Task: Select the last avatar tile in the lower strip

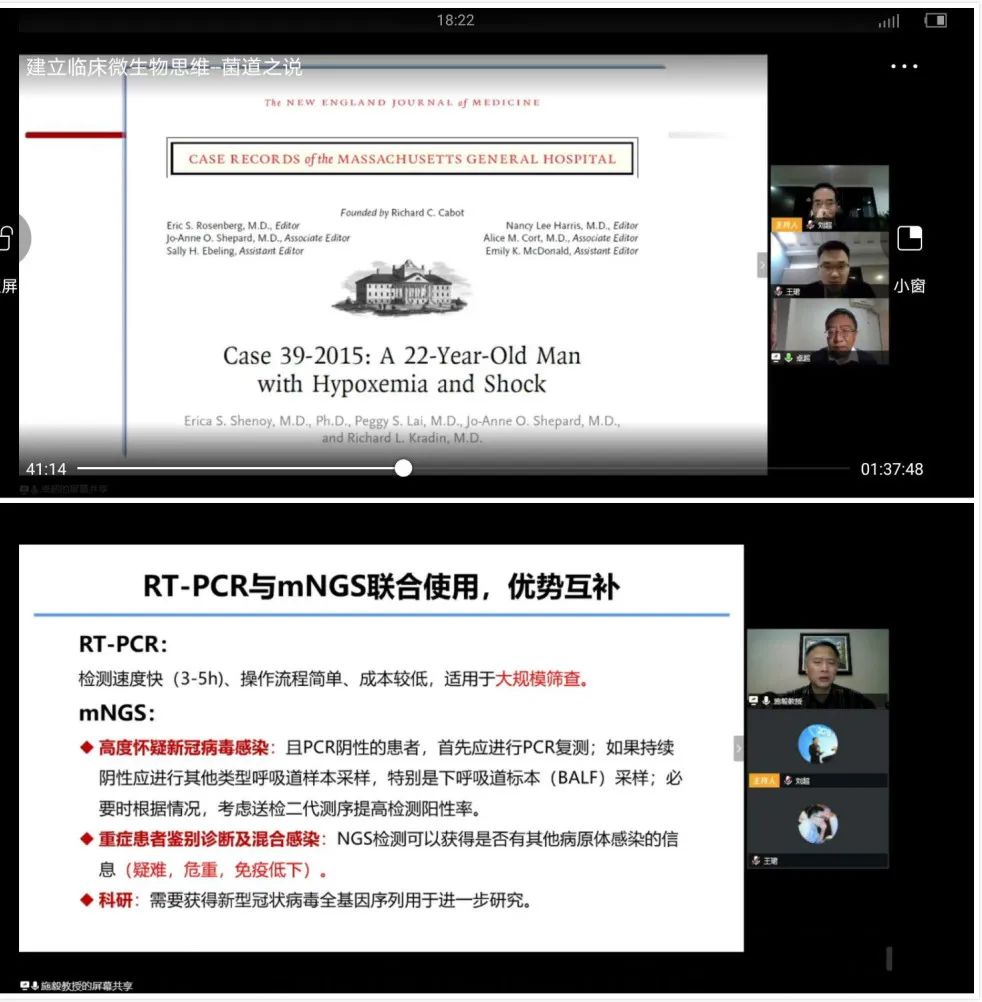Action: [818, 829]
